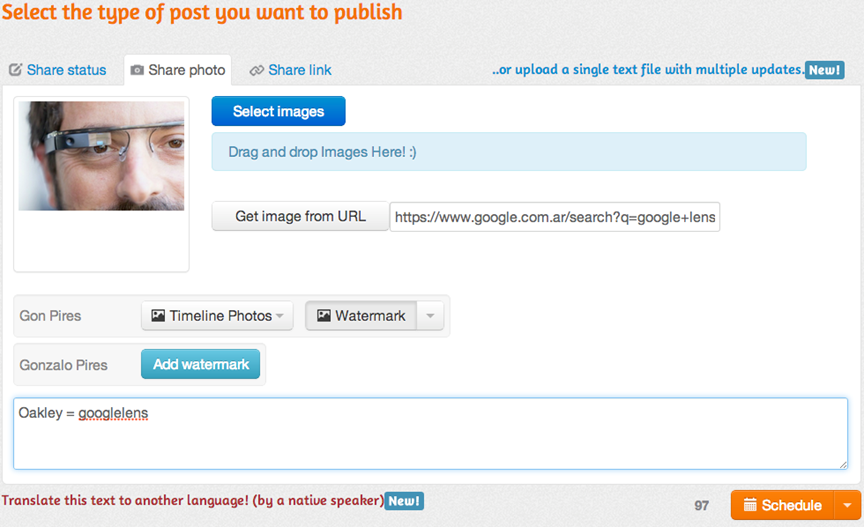Open the Schedule button dropdown arrow

tap(847, 505)
